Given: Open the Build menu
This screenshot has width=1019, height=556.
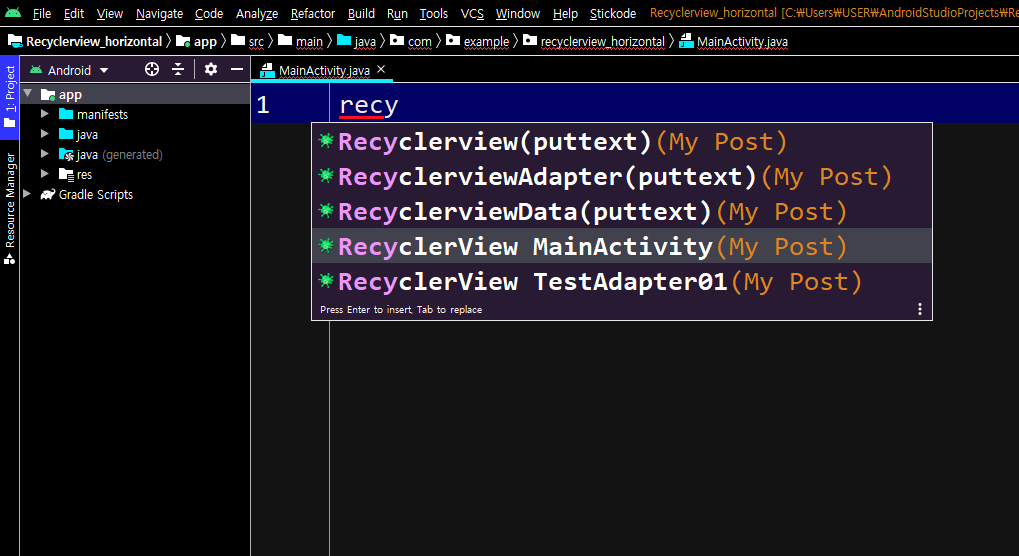Looking at the screenshot, I should pos(361,14).
